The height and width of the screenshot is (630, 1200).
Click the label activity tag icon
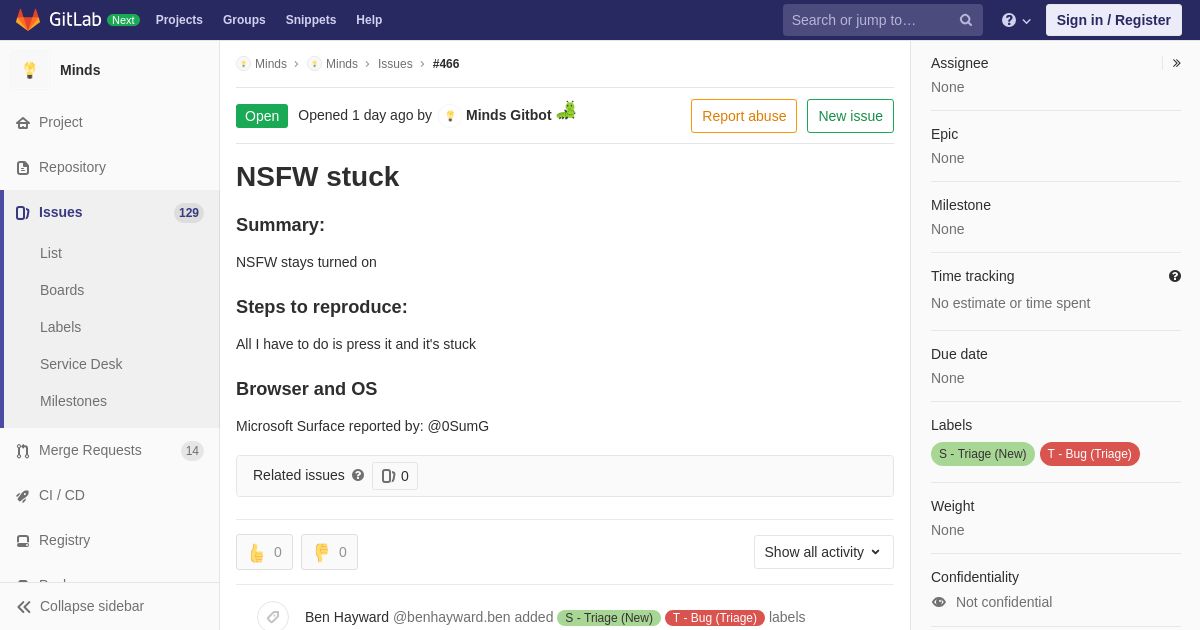[273, 617]
